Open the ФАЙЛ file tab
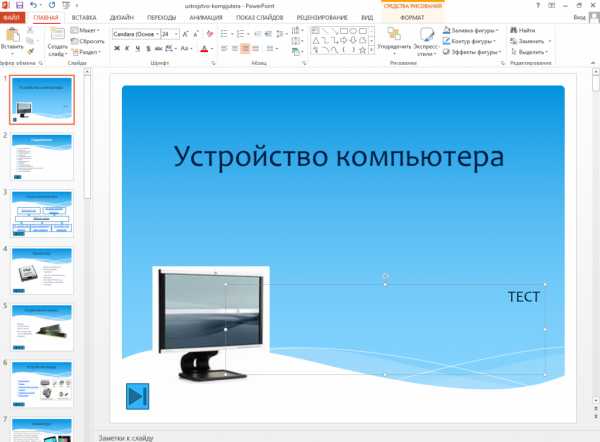The height and width of the screenshot is (442, 600). 12,18
